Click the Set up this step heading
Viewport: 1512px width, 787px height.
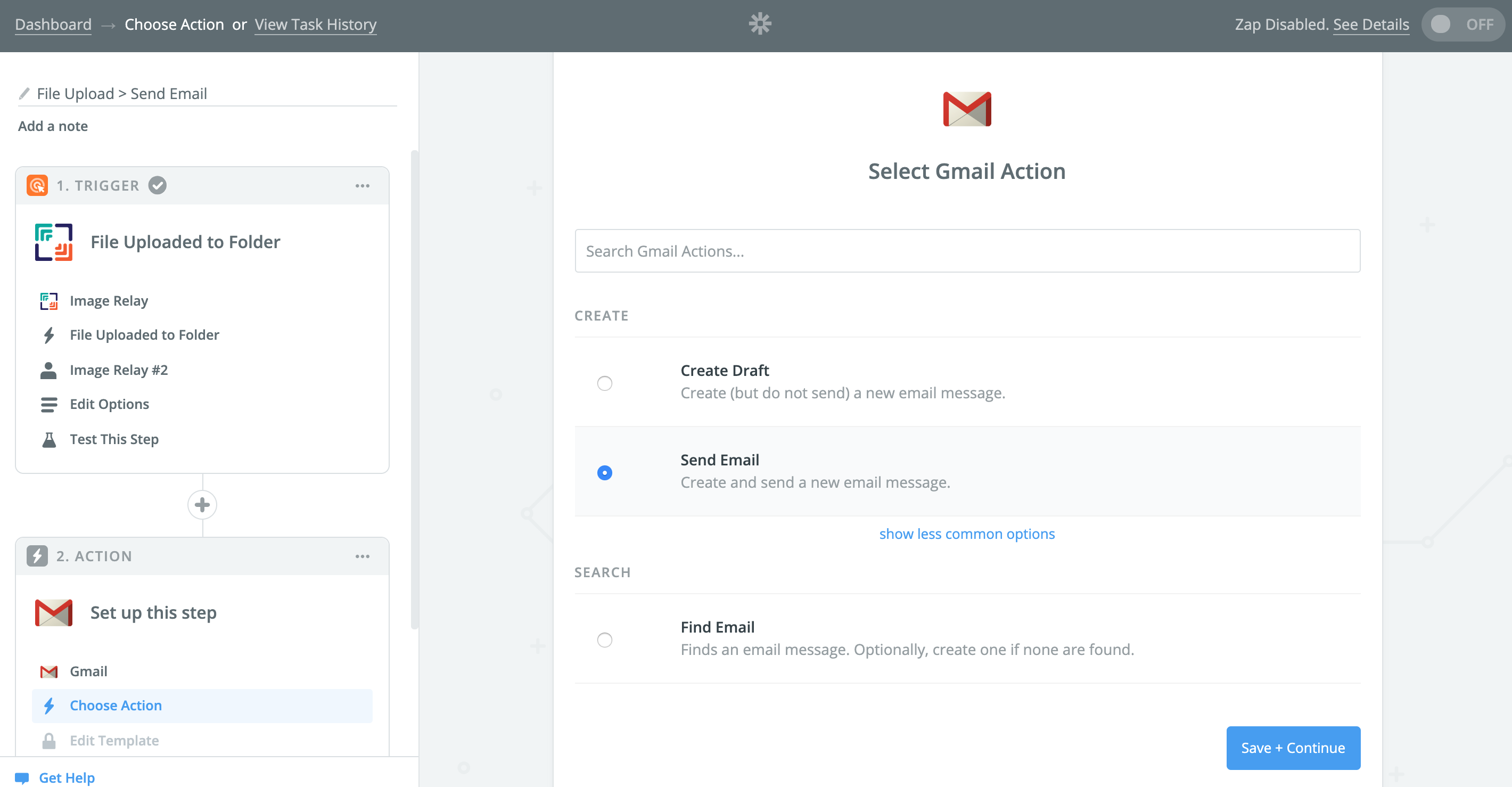[x=153, y=613]
